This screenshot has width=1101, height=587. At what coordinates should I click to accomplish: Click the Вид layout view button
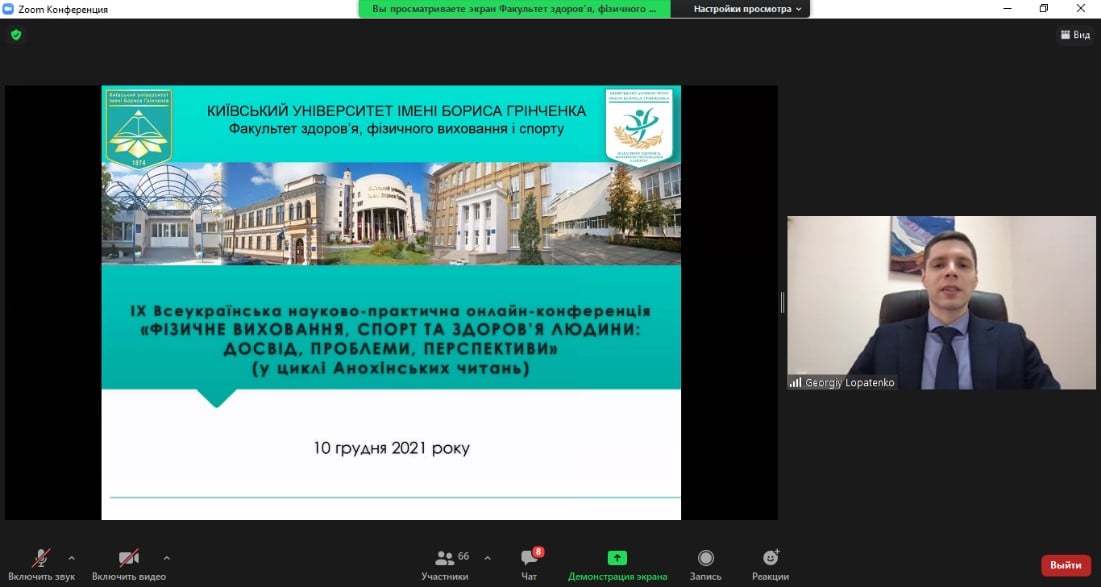1075,35
